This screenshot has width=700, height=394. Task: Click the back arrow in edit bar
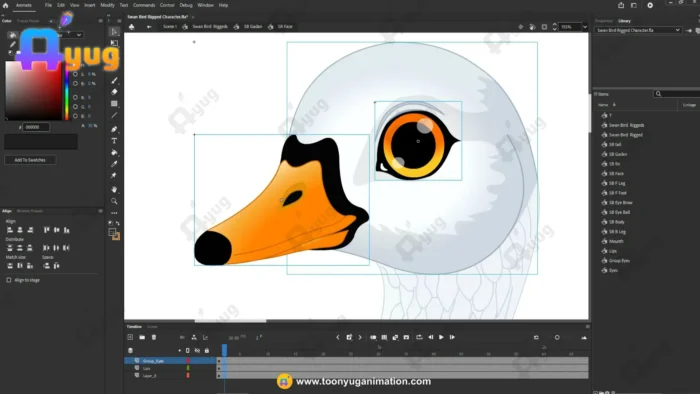coord(149,27)
